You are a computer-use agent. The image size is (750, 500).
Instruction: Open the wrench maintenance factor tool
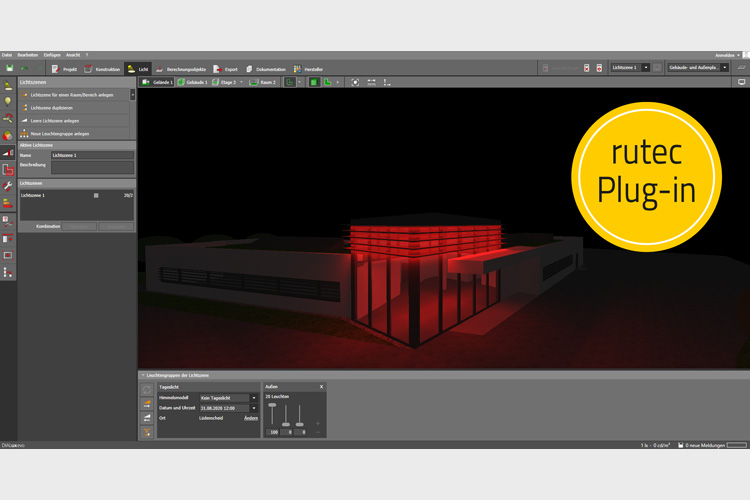coord(8,186)
